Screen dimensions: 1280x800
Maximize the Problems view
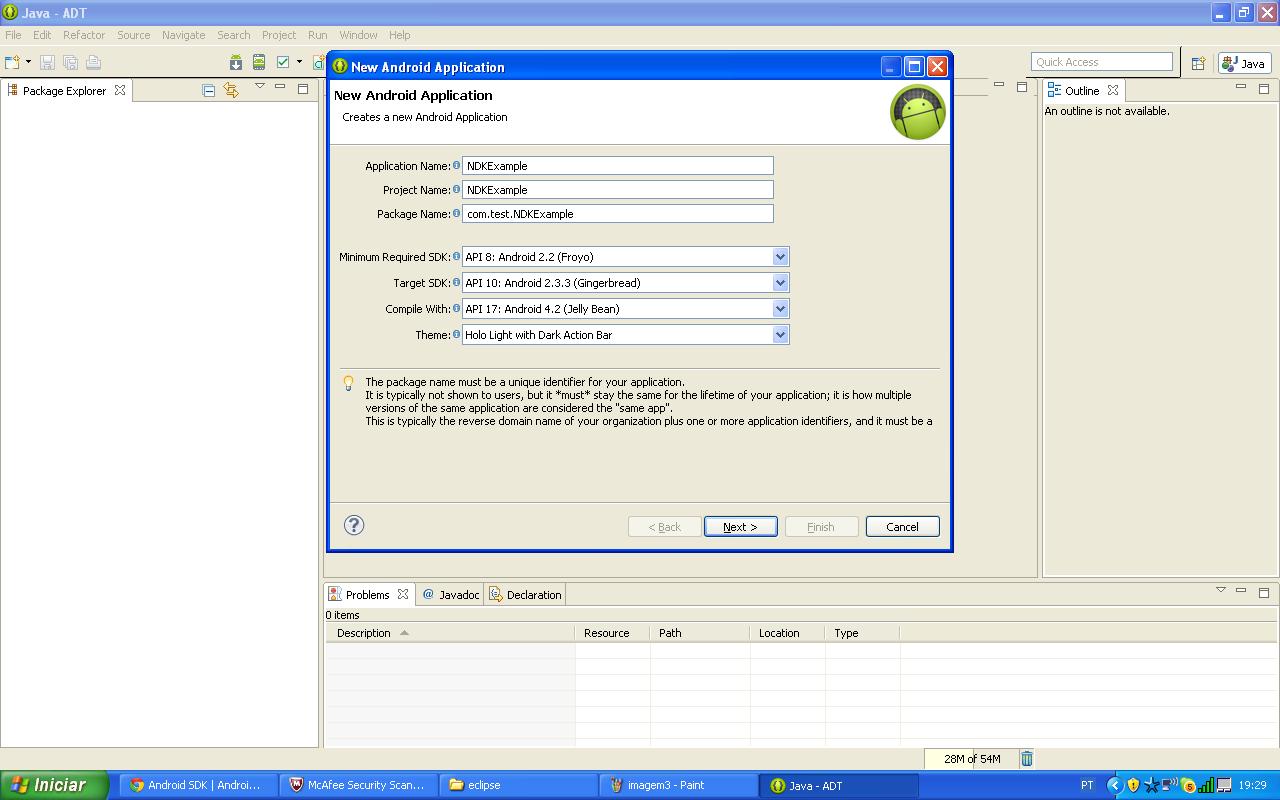[1264, 592]
